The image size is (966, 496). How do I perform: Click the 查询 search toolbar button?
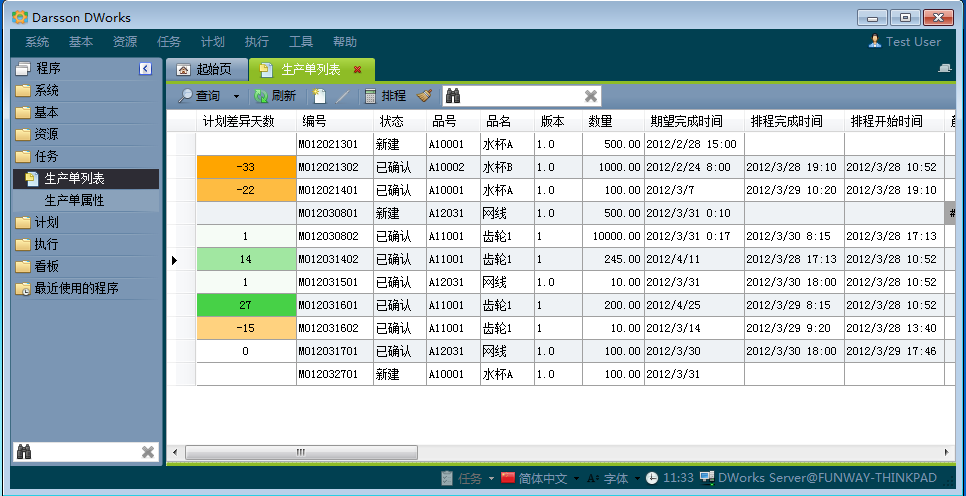coord(199,96)
